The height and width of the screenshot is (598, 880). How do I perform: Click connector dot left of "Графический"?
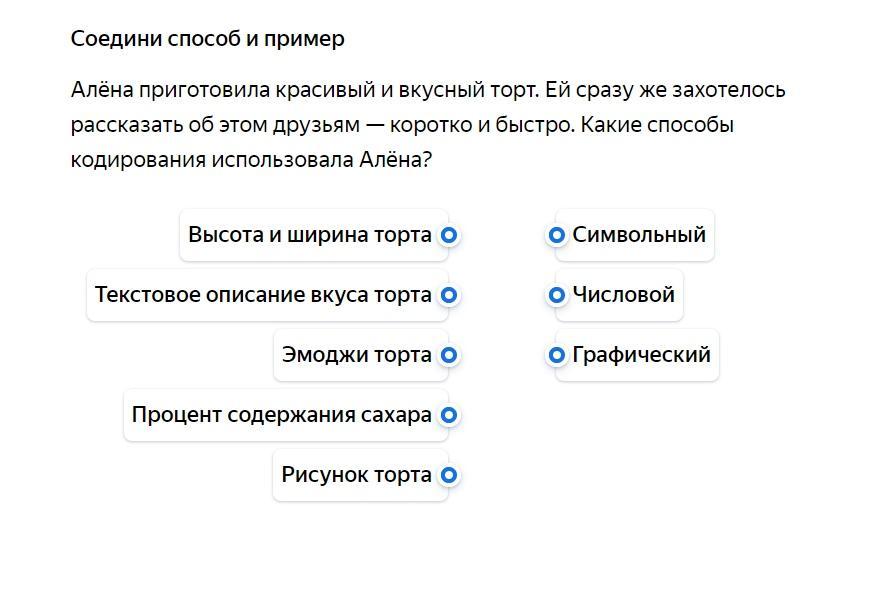click(556, 355)
